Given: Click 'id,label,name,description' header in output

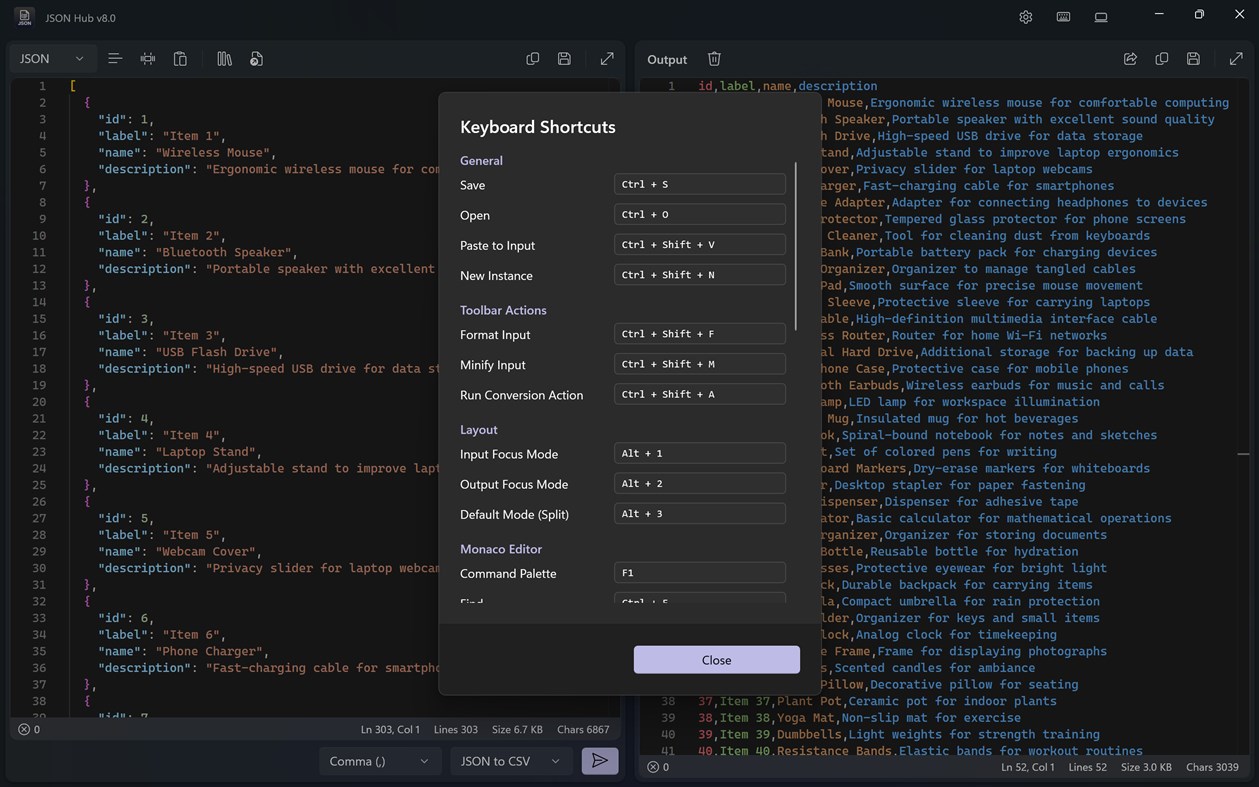Looking at the screenshot, I should pyautogui.click(x=788, y=86).
